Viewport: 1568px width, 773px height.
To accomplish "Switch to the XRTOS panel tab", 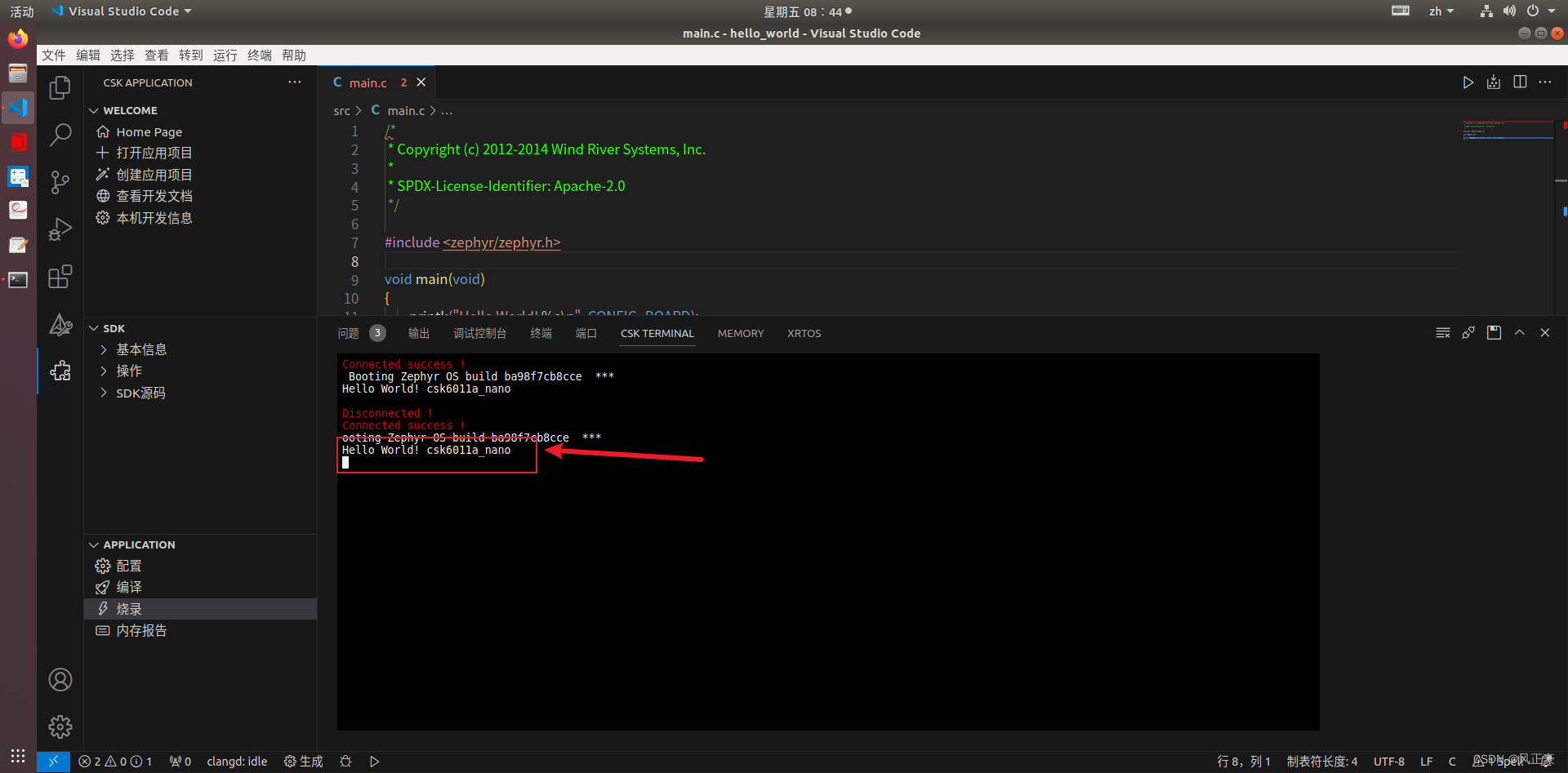I will pyautogui.click(x=804, y=333).
